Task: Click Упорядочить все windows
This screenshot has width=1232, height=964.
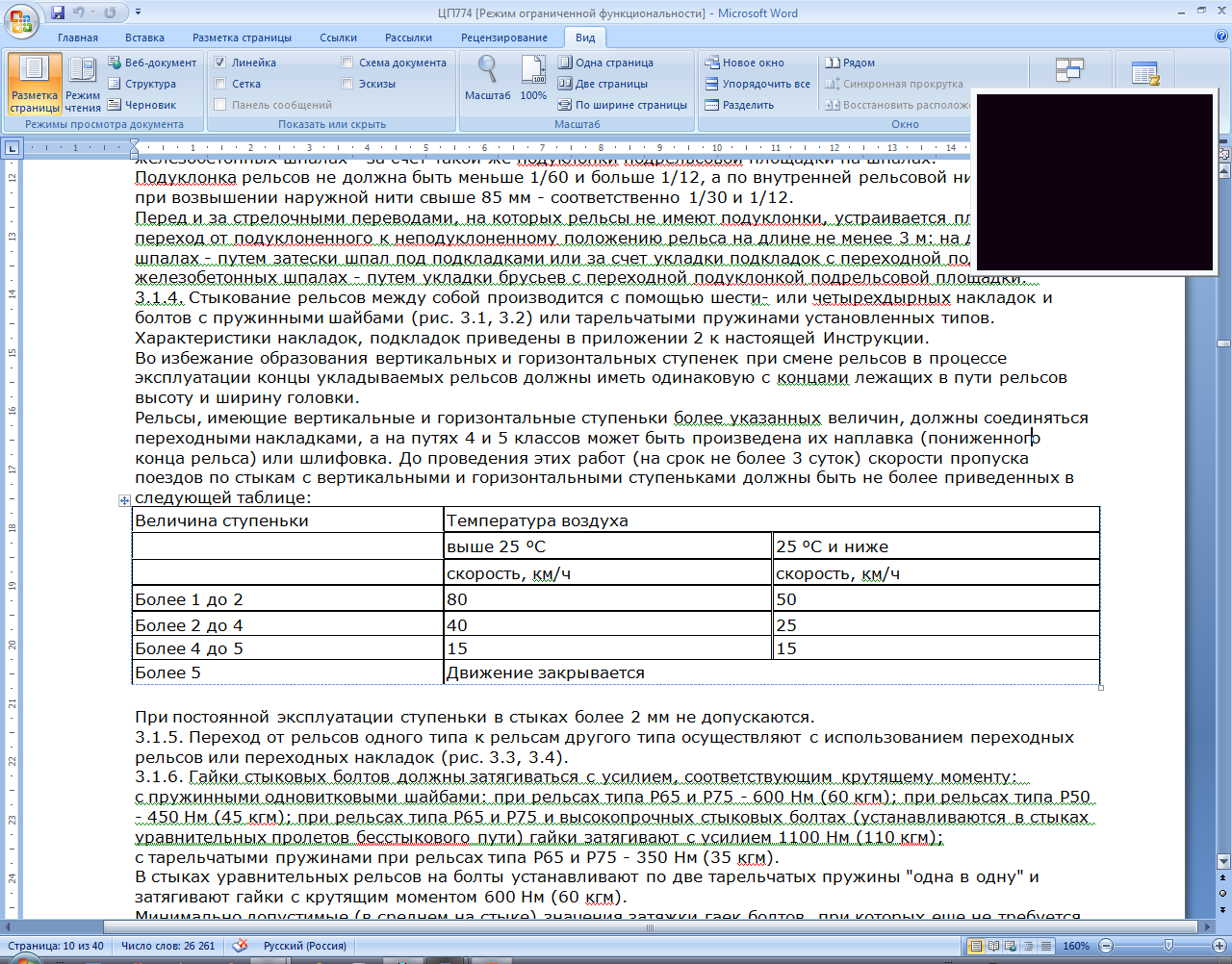Action: pyautogui.click(x=757, y=84)
